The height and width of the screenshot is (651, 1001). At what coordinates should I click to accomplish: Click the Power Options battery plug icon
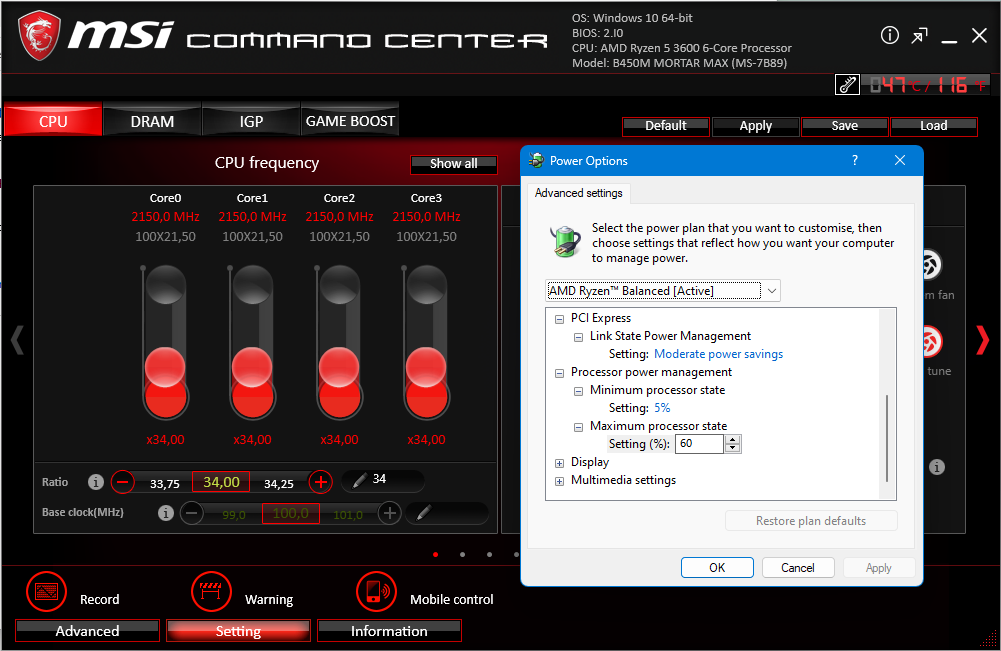[x=565, y=242]
